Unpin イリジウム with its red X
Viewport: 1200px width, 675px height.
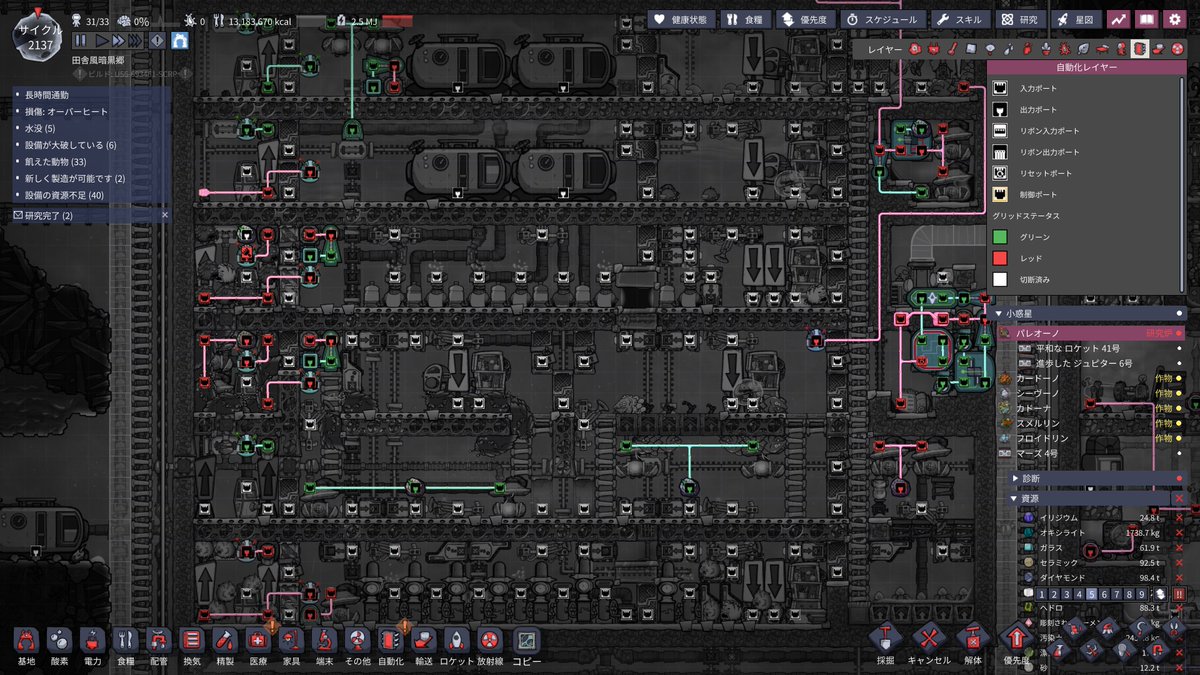click(1179, 518)
